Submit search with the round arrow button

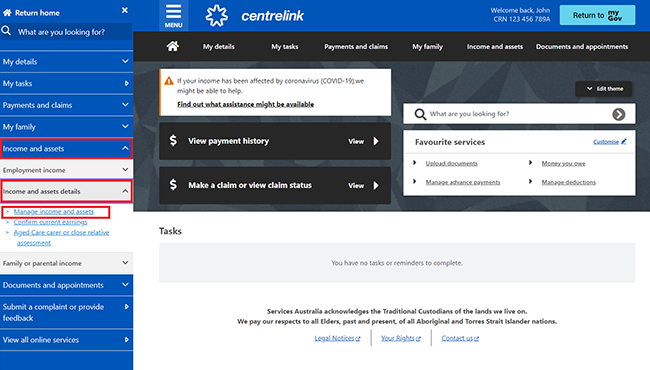click(x=618, y=114)
